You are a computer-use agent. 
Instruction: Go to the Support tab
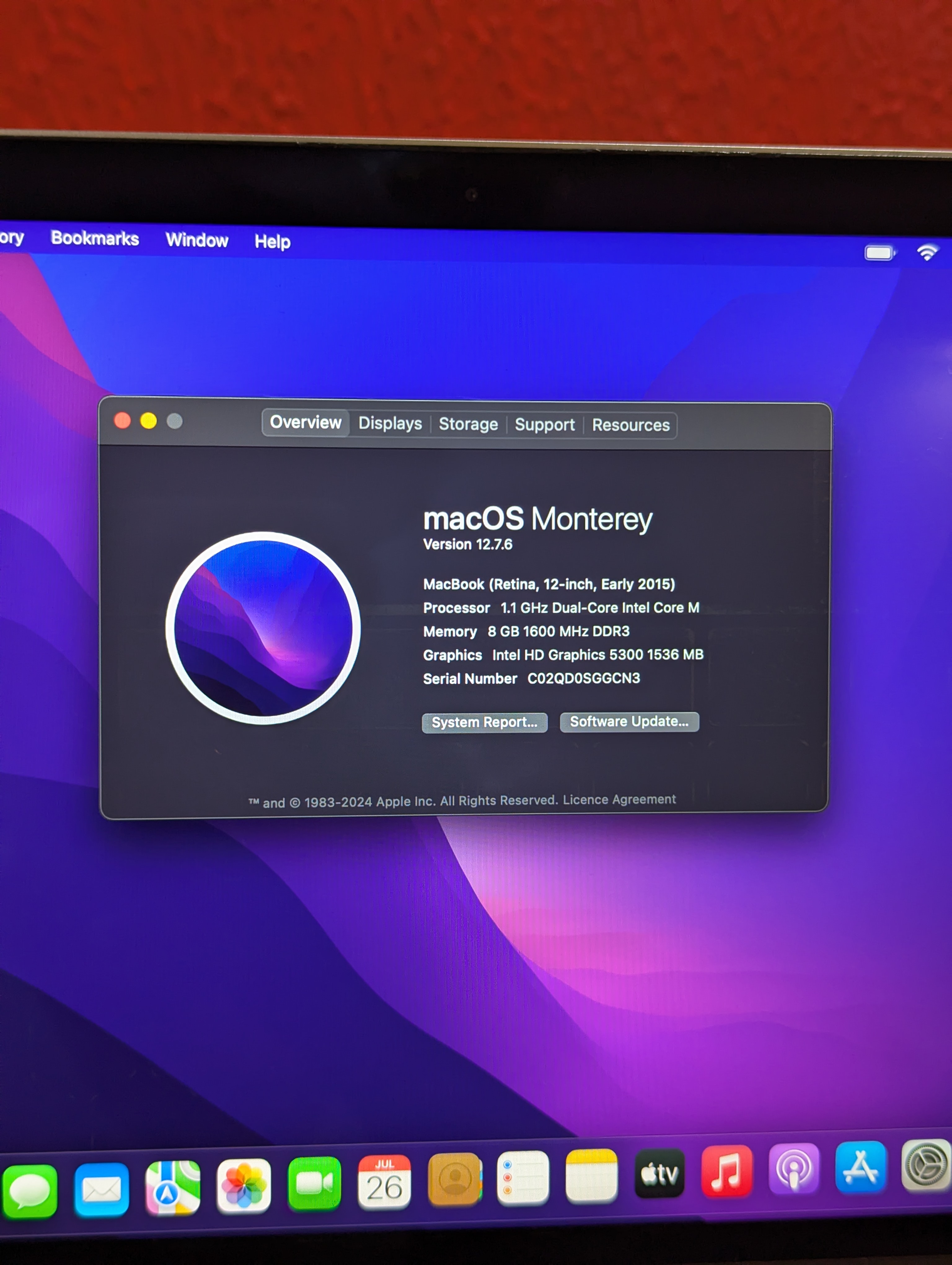(544, 425)
